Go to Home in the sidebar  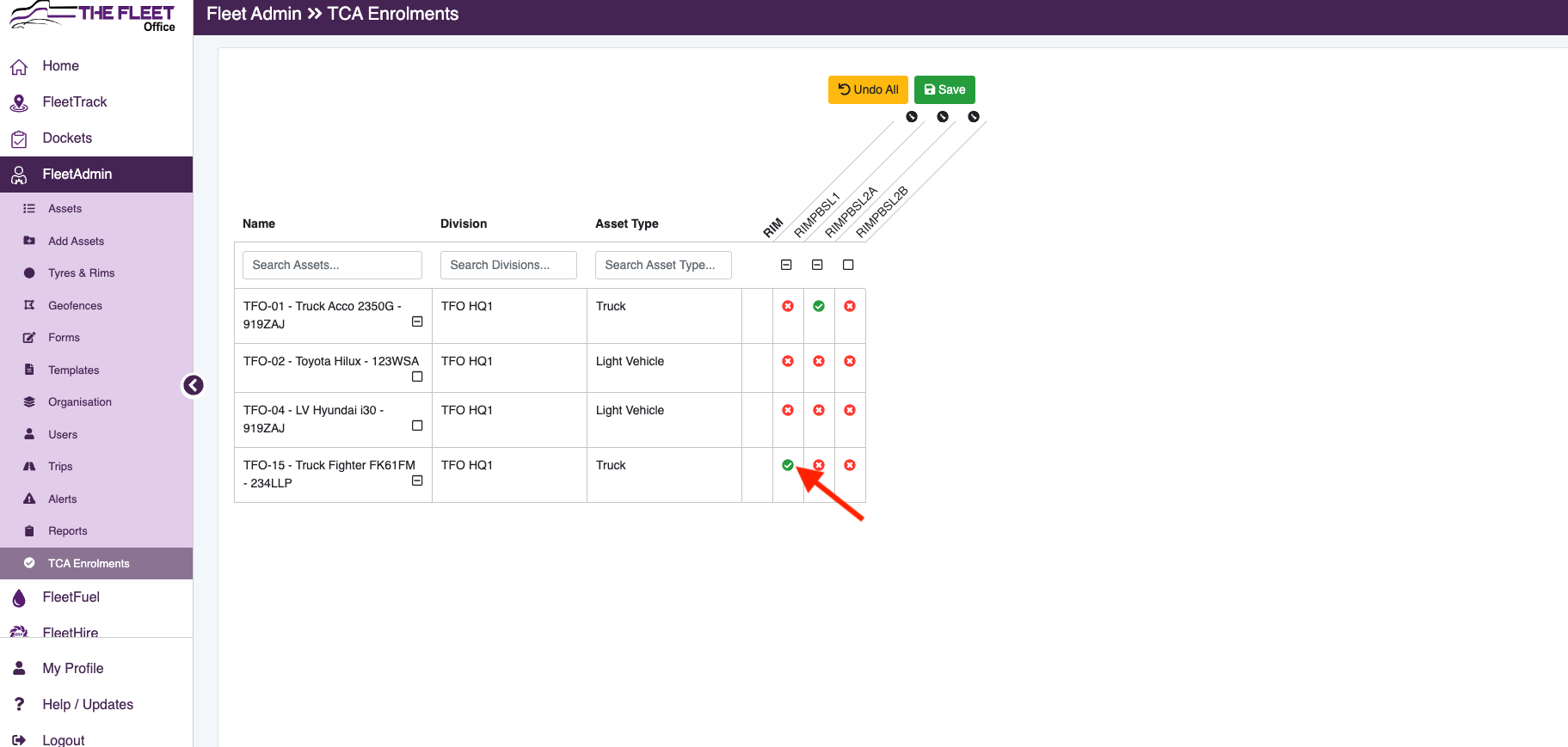(96, 66)
